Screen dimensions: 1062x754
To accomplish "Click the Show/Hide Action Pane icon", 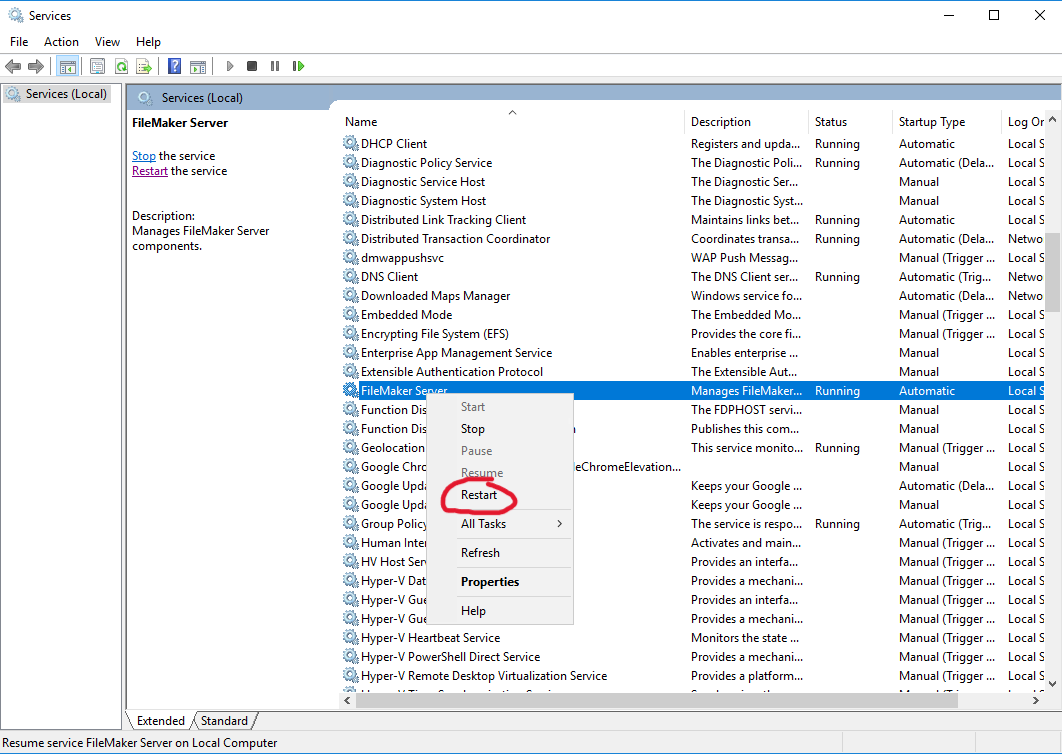I will tap(198, 66).
